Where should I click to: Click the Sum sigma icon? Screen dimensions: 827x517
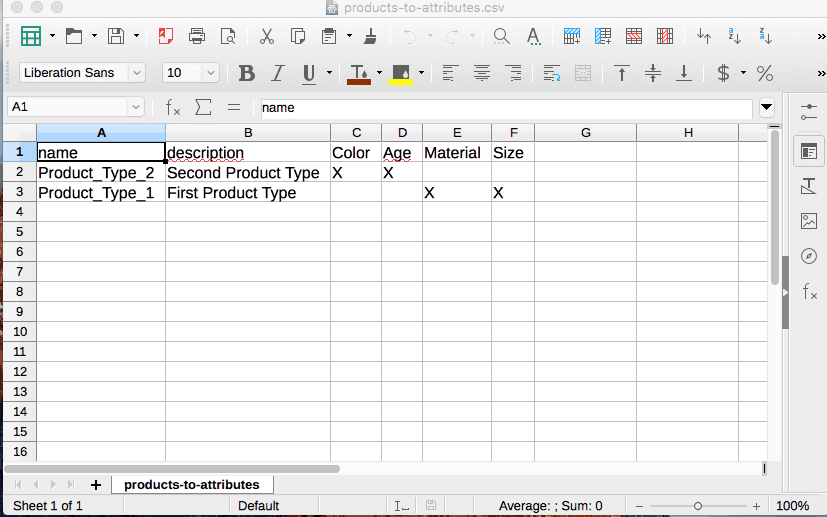[203, 107]
